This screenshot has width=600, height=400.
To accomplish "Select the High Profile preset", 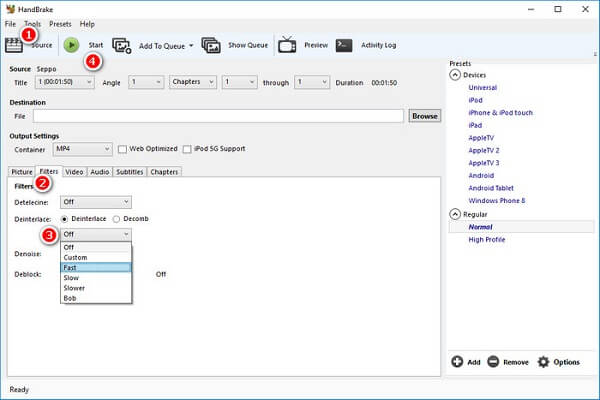I will pos(487,240).
